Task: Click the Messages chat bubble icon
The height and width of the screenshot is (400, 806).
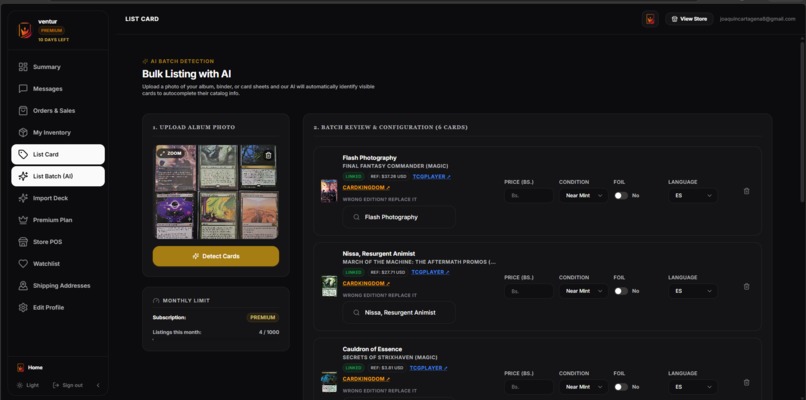Action: (x=23, y=89)
